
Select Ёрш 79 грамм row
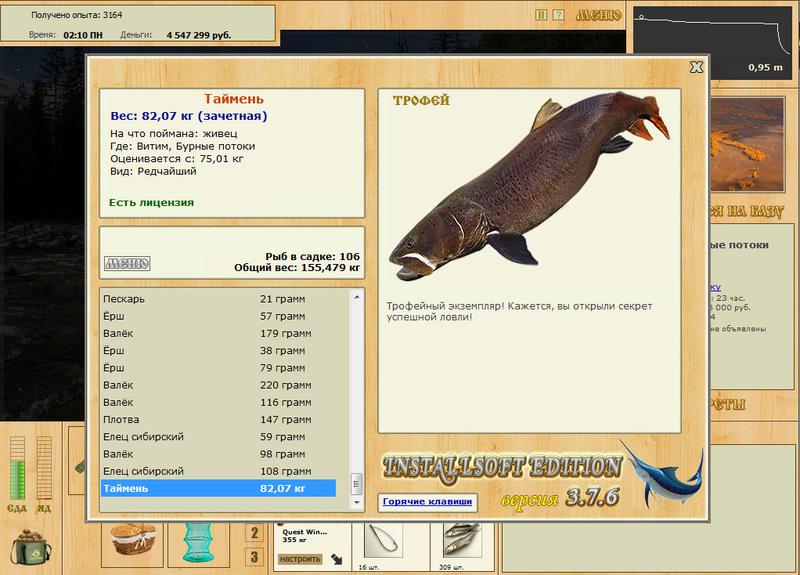tap(218, 368)
